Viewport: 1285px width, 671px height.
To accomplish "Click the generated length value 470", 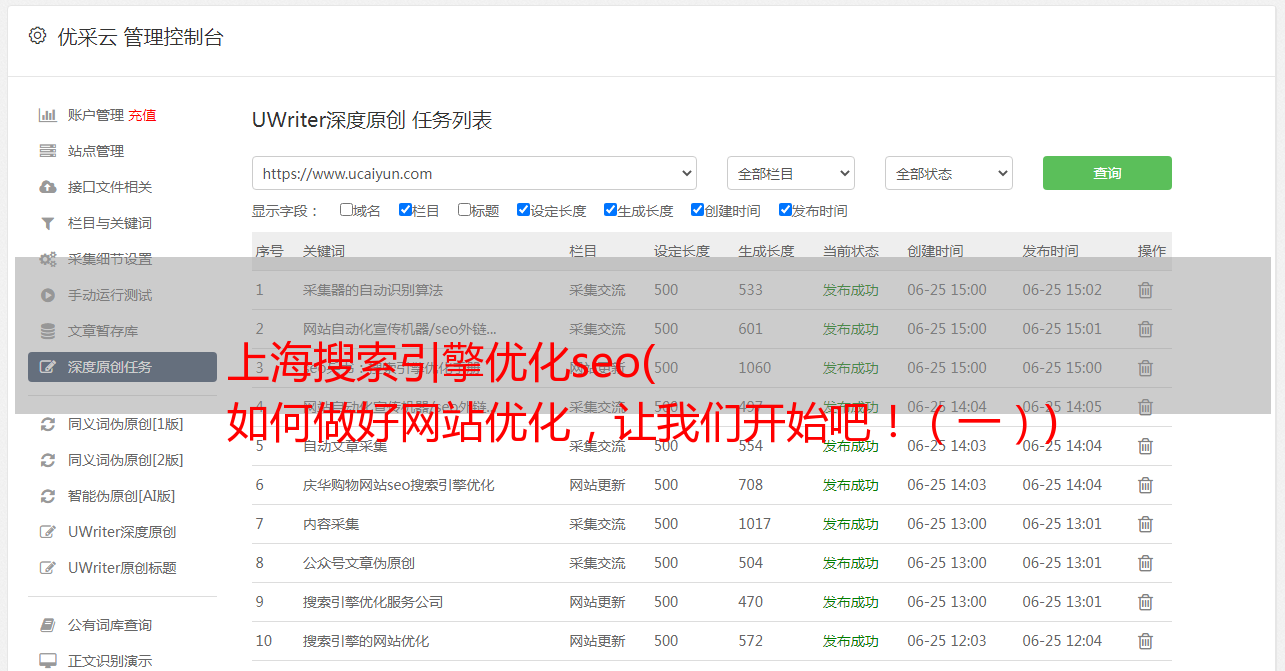I will (x=751, y=602).
